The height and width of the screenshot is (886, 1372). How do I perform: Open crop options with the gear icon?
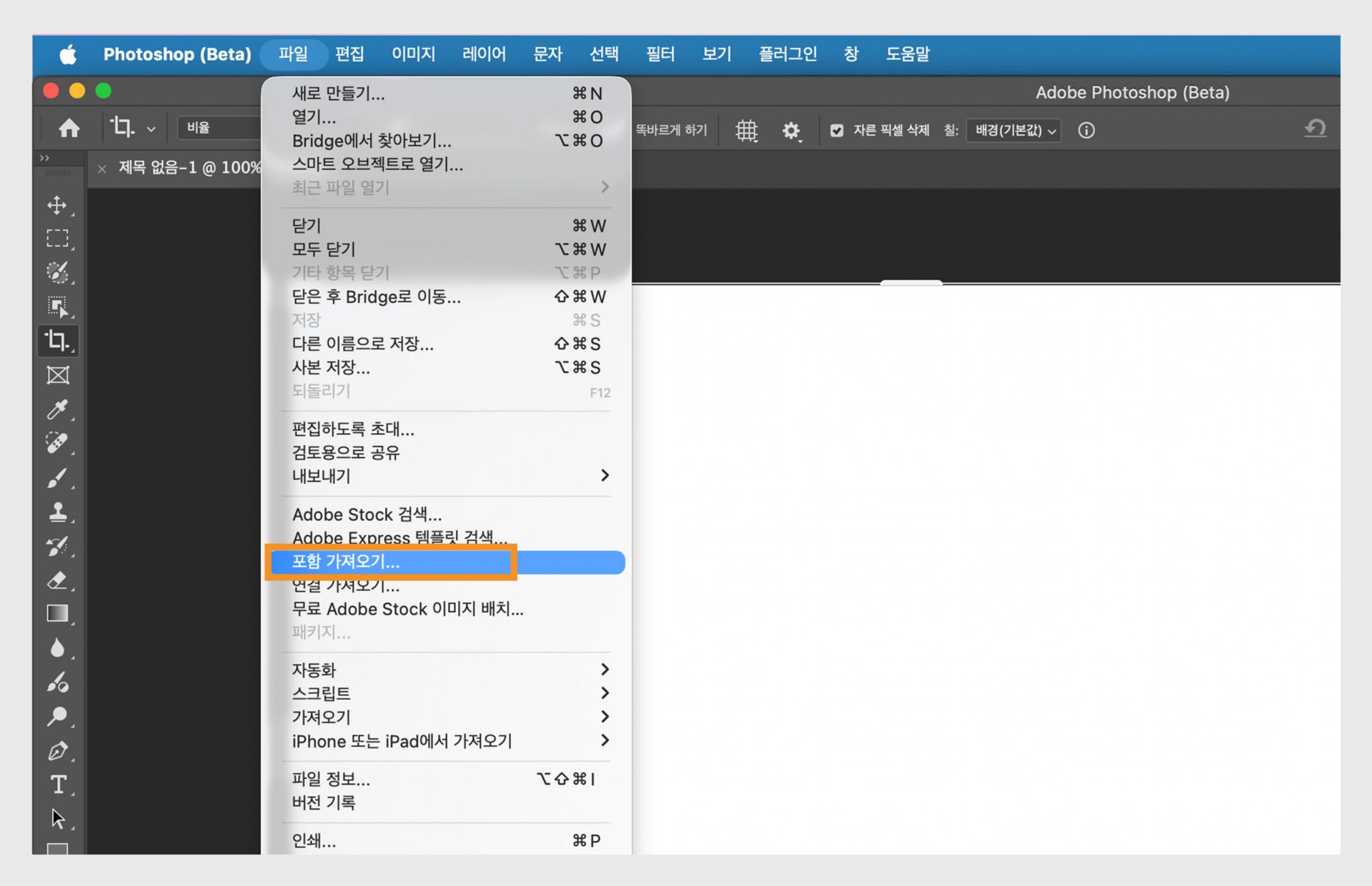(792, 130)
